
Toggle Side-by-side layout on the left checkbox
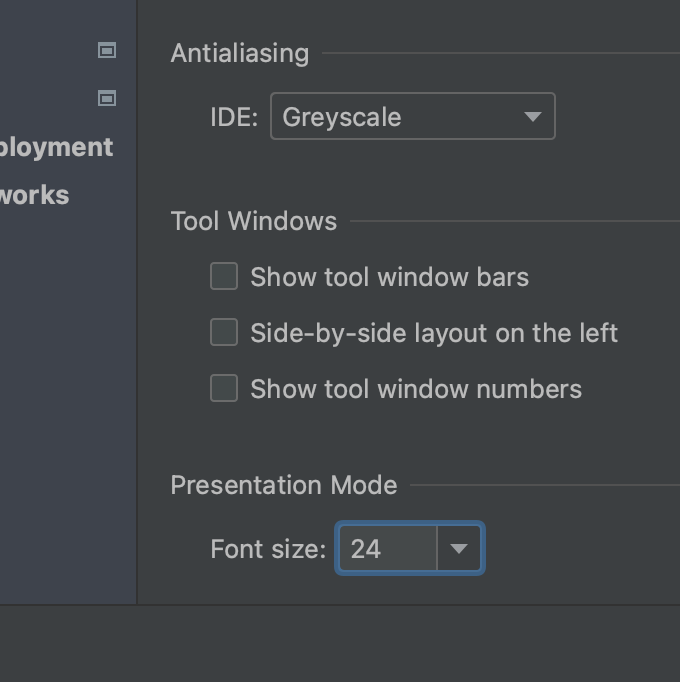(x=224, y=333)
